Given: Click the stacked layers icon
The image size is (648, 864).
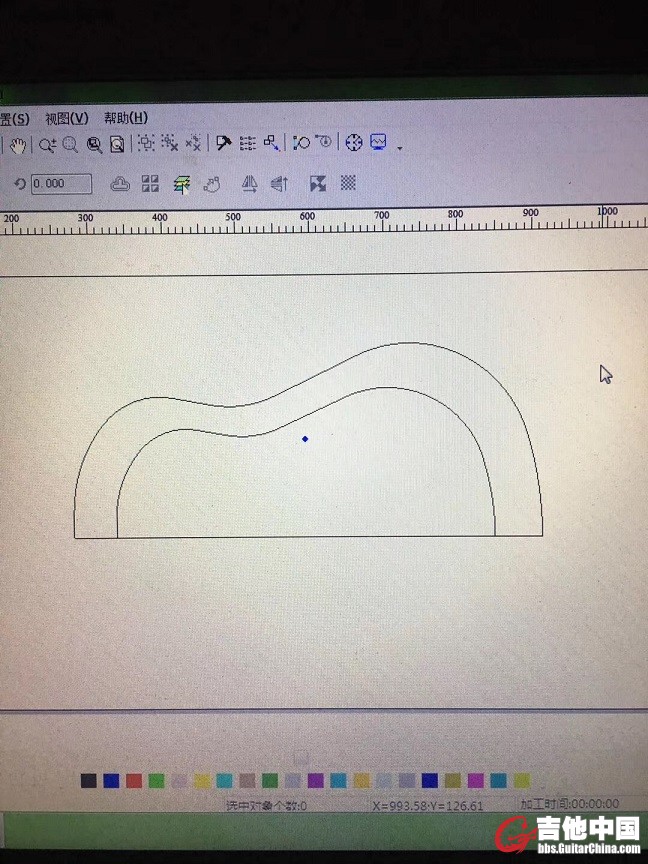Looking at the screenshot, I should click(181, 184).
